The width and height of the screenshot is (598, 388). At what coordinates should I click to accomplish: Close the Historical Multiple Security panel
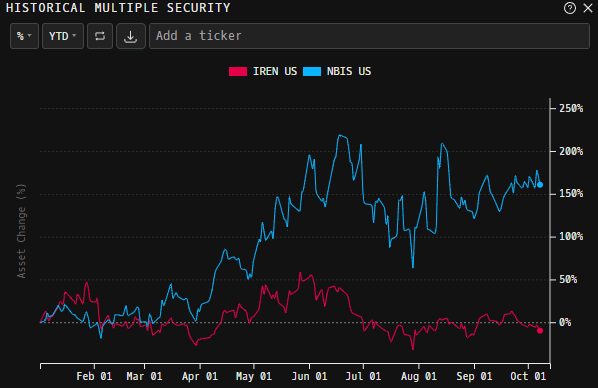point(588,8)
